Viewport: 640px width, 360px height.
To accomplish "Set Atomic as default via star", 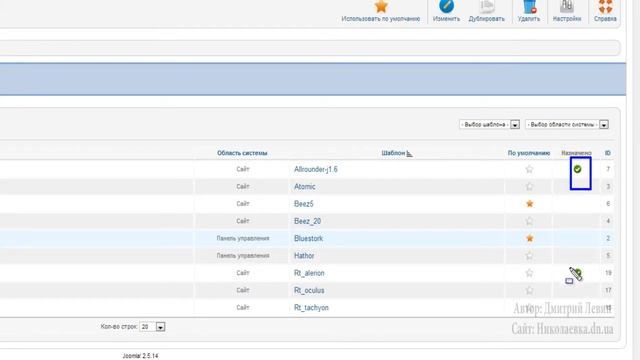I will [529, 187].
